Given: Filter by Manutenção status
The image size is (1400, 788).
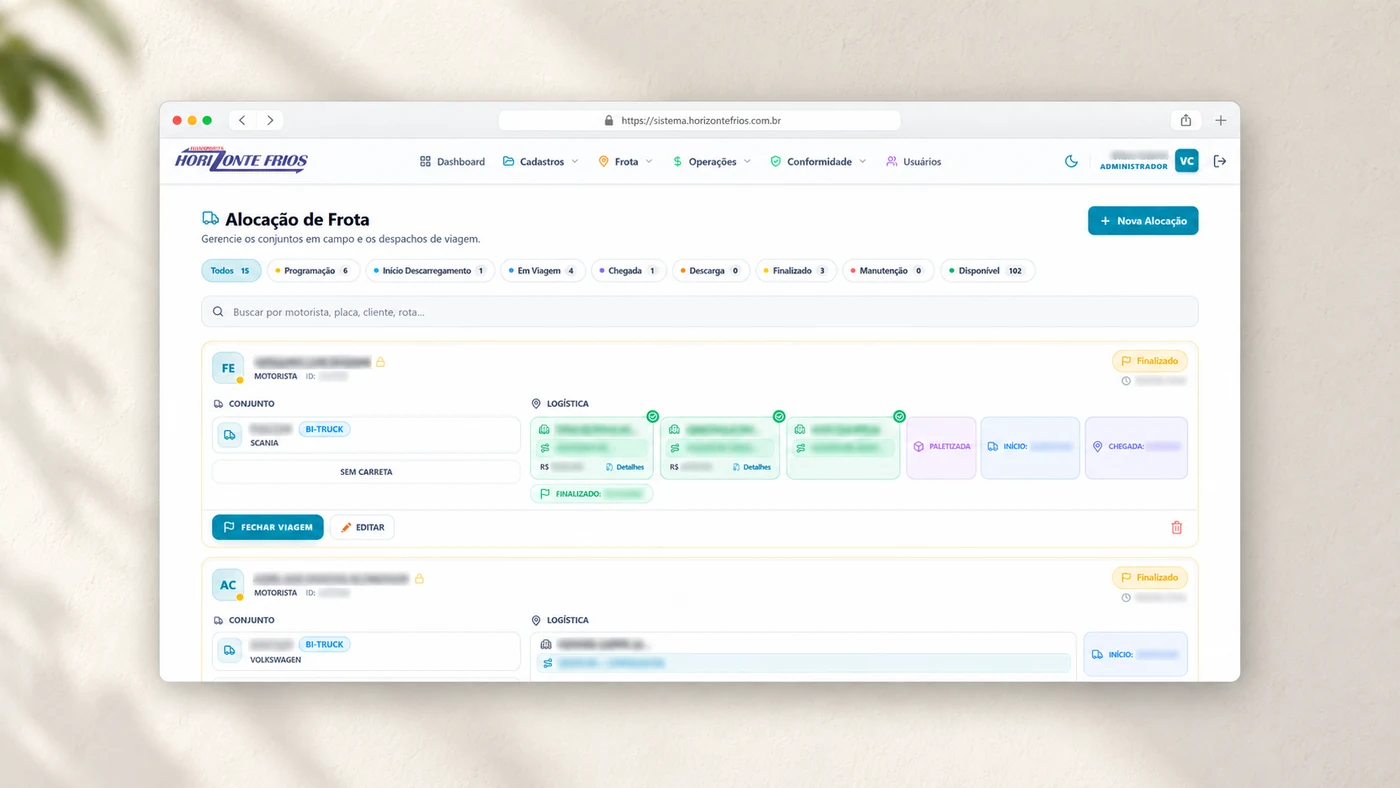Looking at the screenshot, I should pos(888,271).
